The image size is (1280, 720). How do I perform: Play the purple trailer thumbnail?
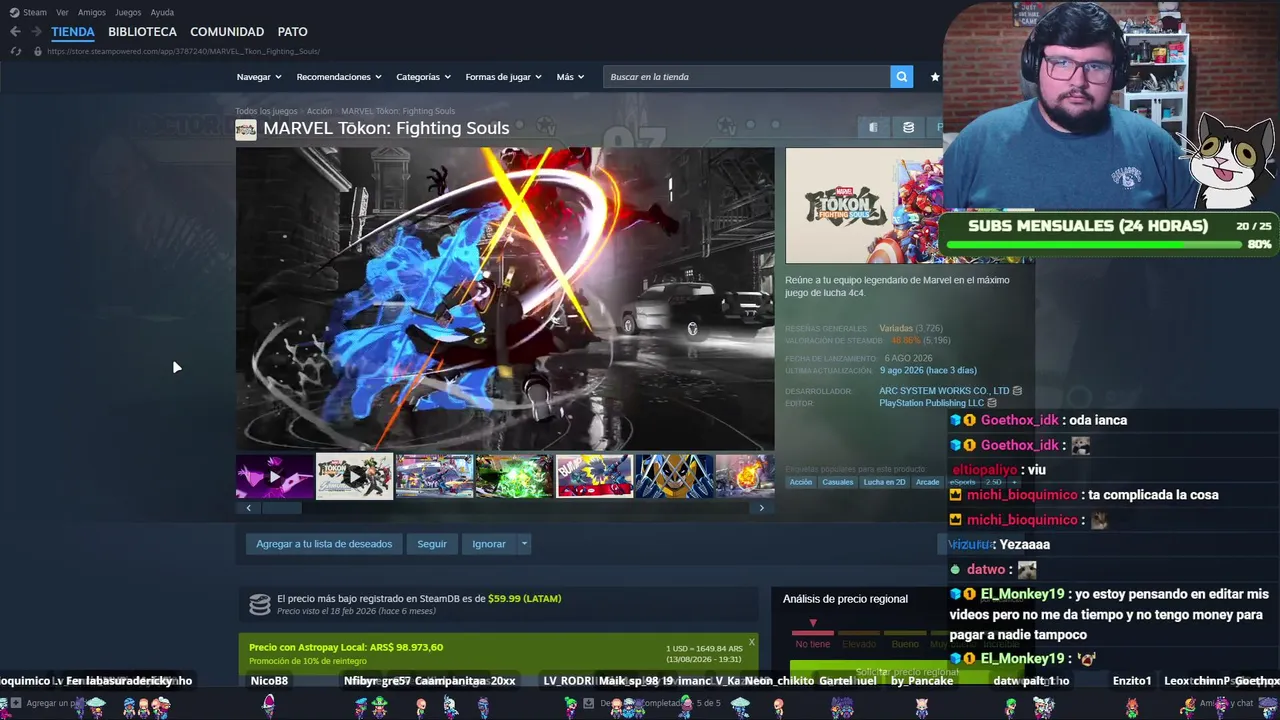tap(275, 477)
